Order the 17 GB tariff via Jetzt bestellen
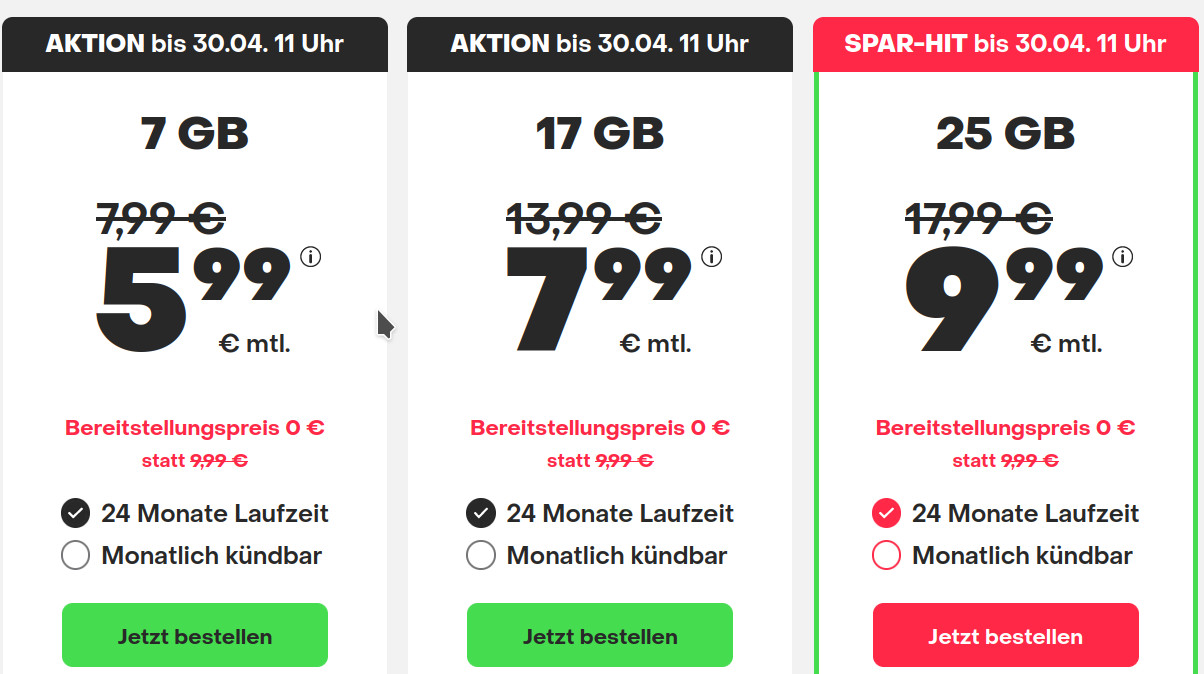Image resolution: width=1204 pixels, height=674 pixels. (x=599, y=635)
